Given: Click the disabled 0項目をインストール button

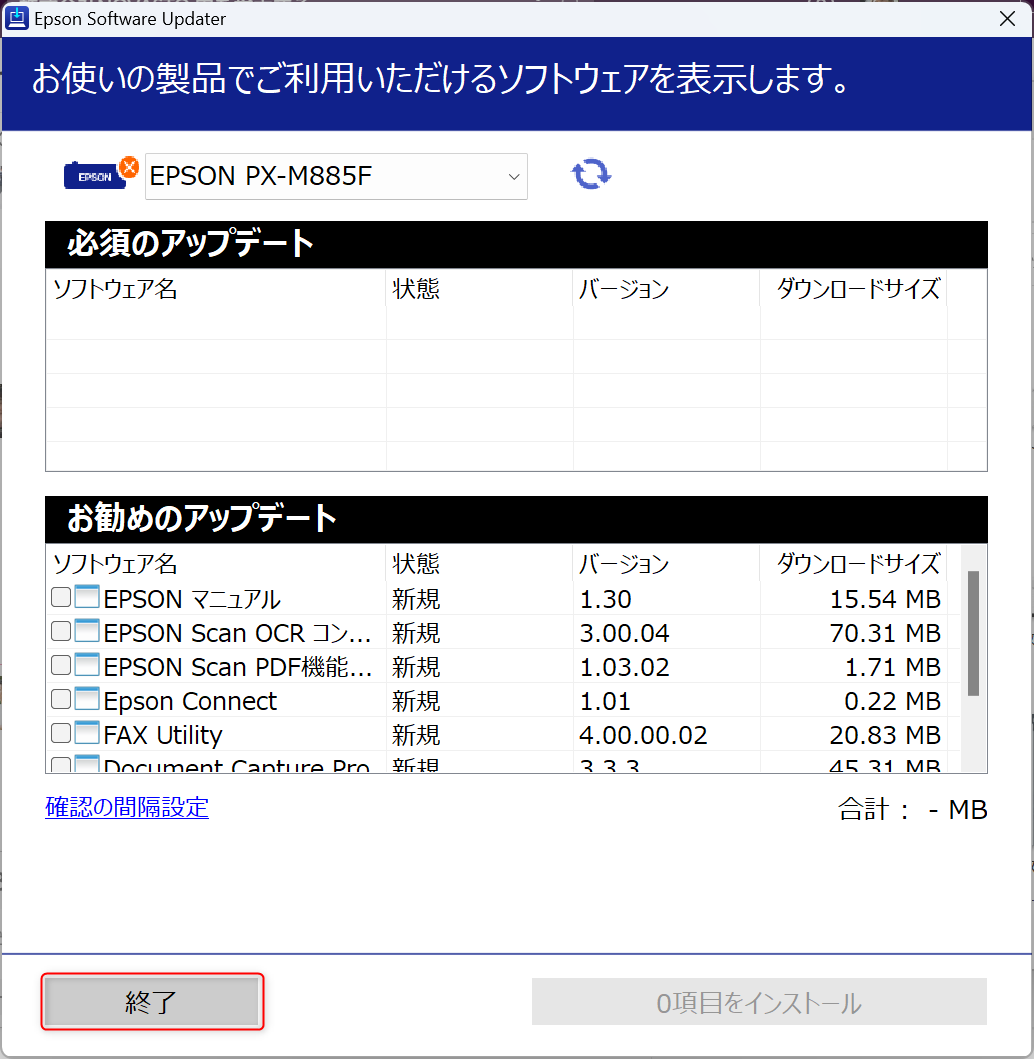Looking at the screenshot, I should click(759, 1002).
